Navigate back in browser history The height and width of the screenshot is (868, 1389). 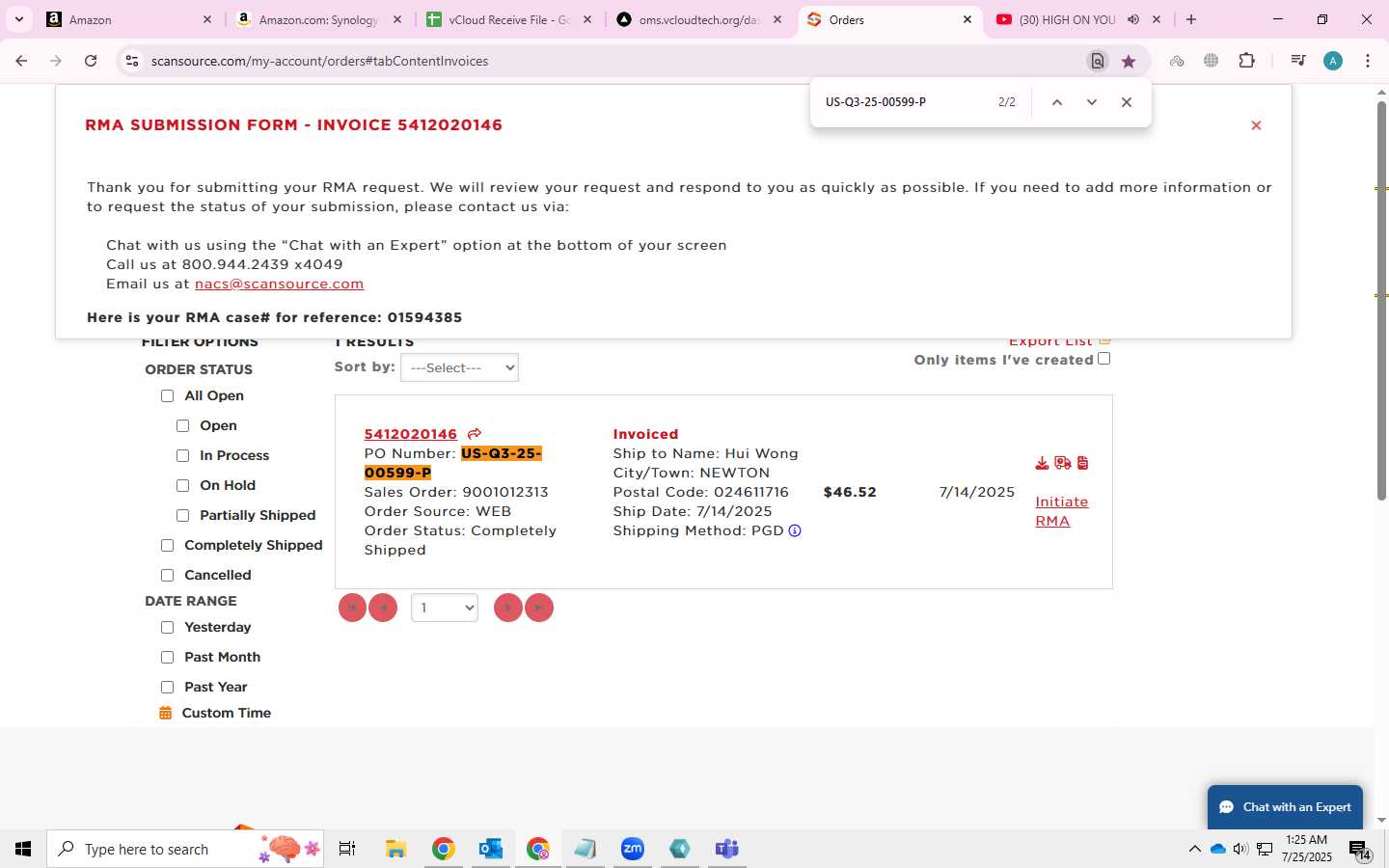pos(21,61)
